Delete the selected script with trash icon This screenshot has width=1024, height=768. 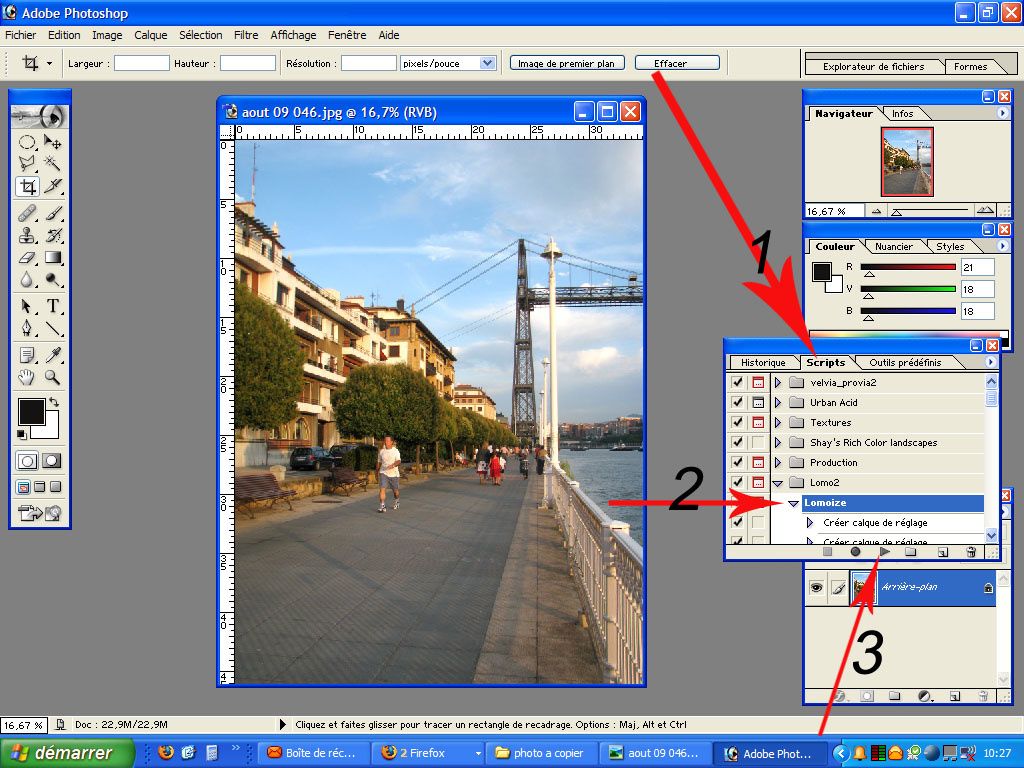(971, 552)
